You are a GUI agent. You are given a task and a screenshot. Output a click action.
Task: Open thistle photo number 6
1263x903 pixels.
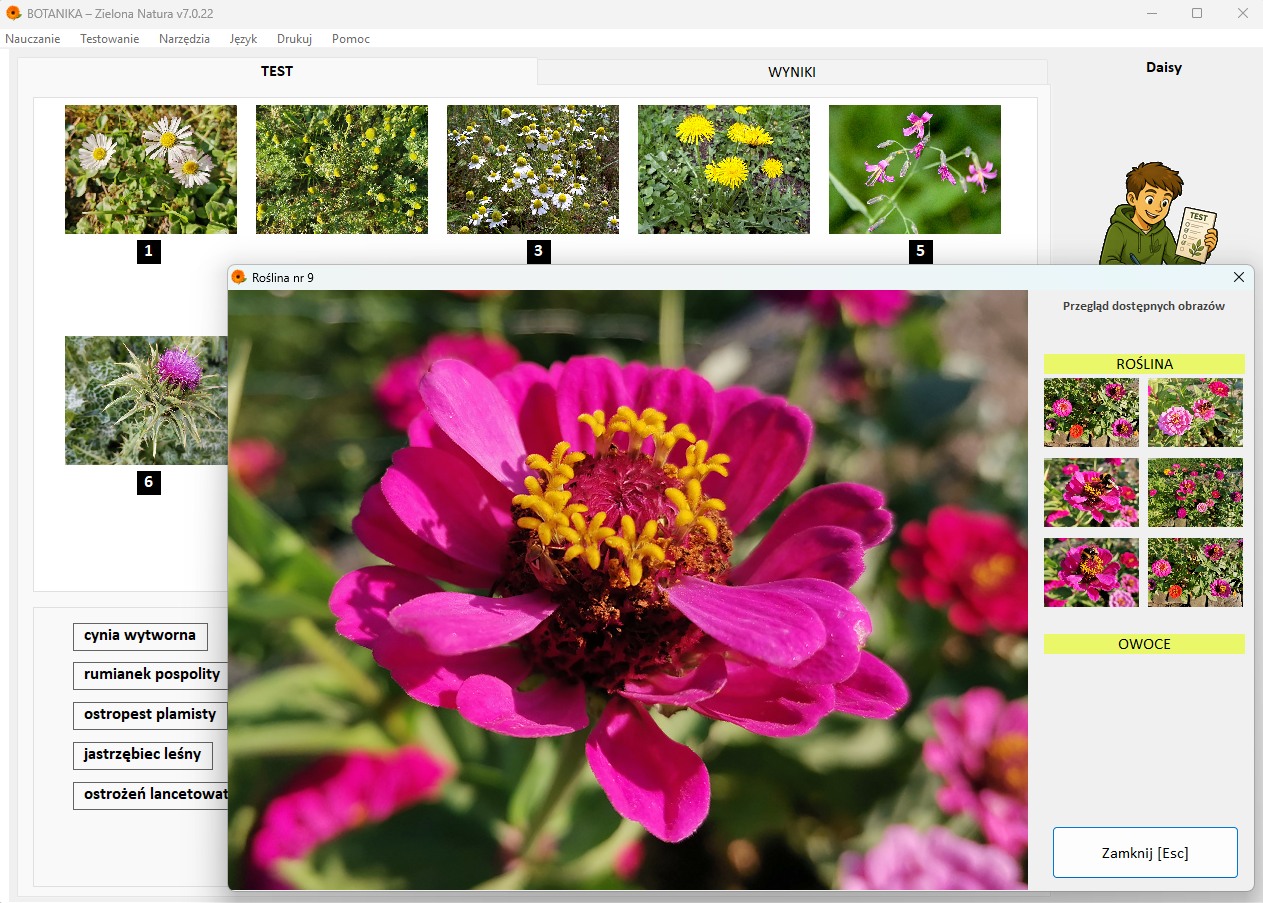pos(146,400)
